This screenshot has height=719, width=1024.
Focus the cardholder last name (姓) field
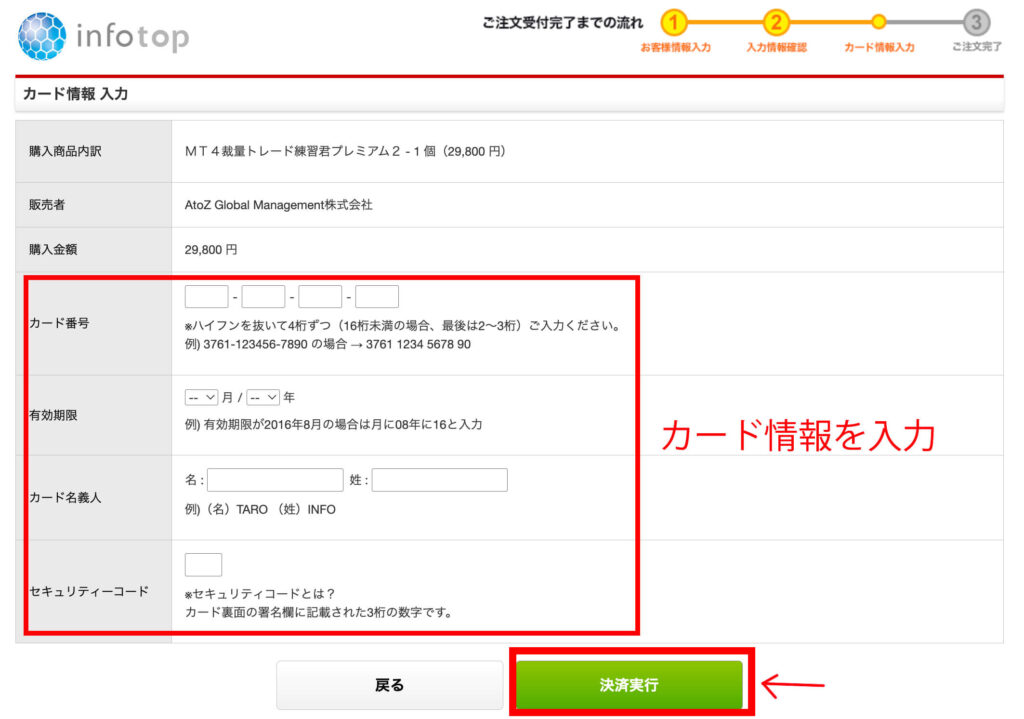[439, 480]
